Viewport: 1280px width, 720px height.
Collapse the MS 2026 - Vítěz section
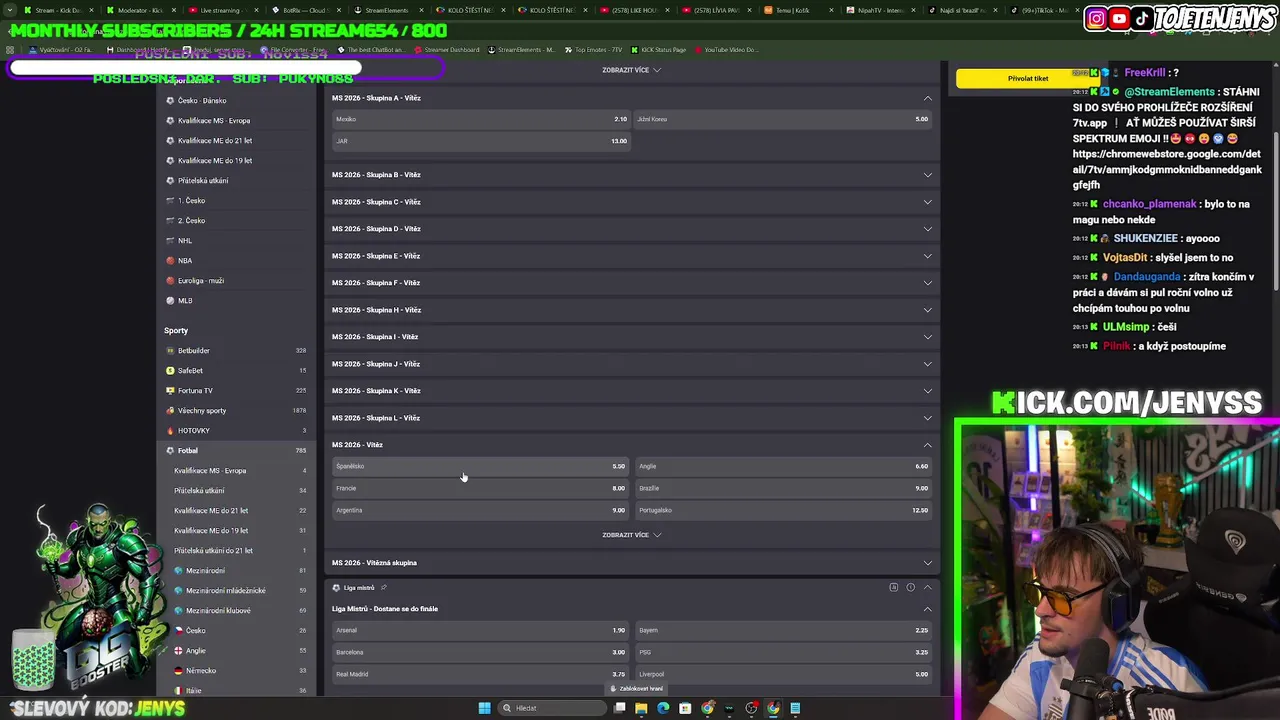coord(928,445)
